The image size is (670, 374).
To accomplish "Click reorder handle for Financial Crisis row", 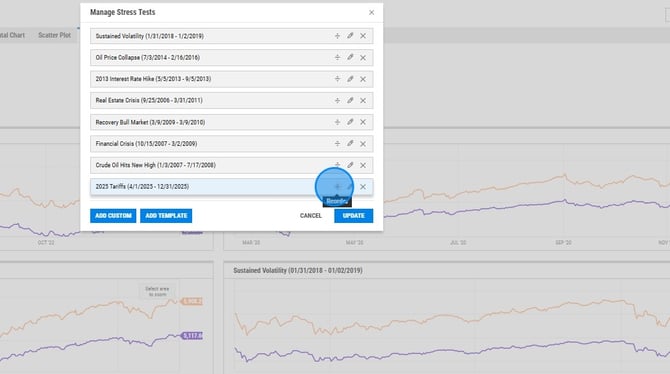I will click(337, 144).
